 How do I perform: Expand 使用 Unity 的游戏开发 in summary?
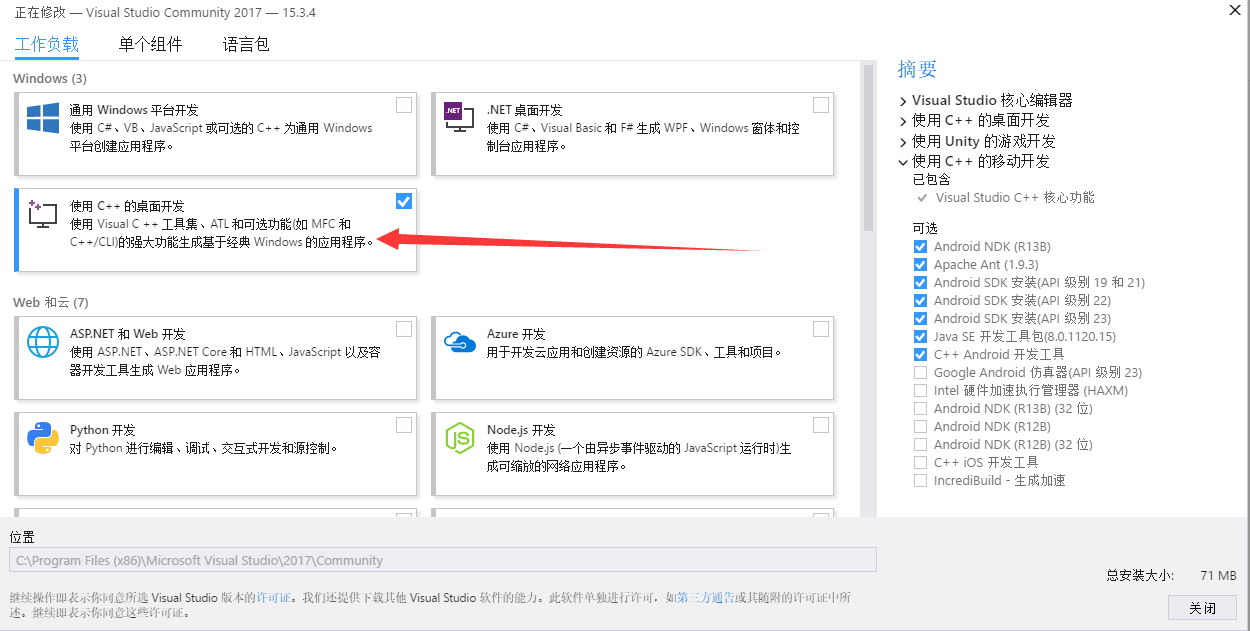[x=903, y=142]
